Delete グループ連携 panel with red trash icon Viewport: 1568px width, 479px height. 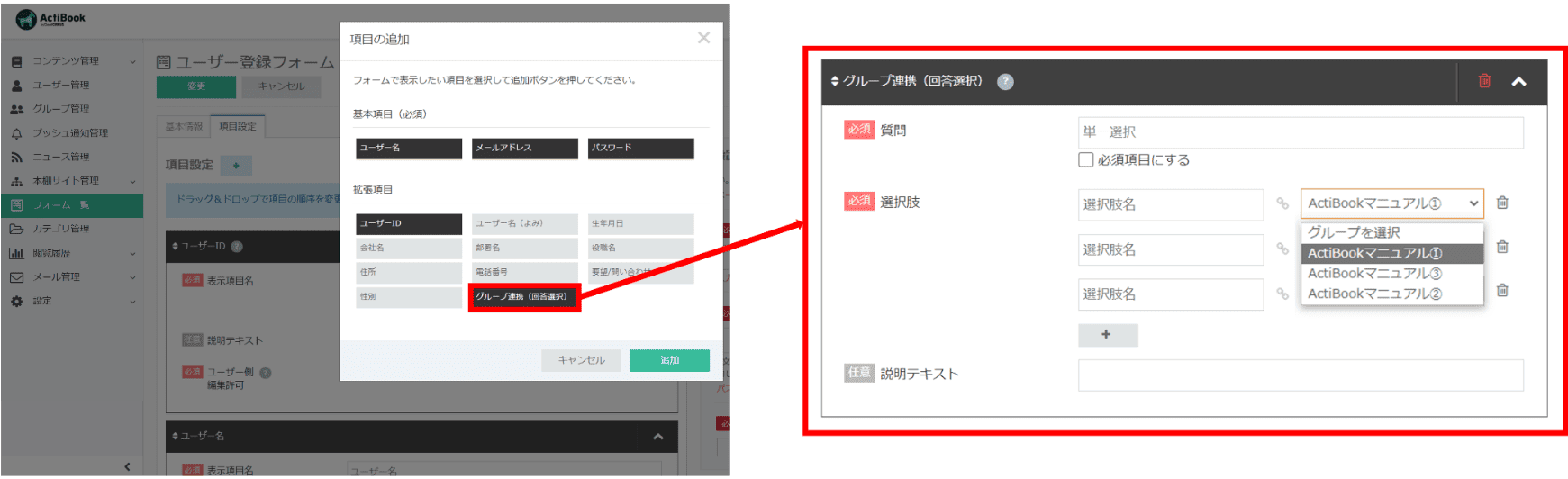pos(1484,81)
